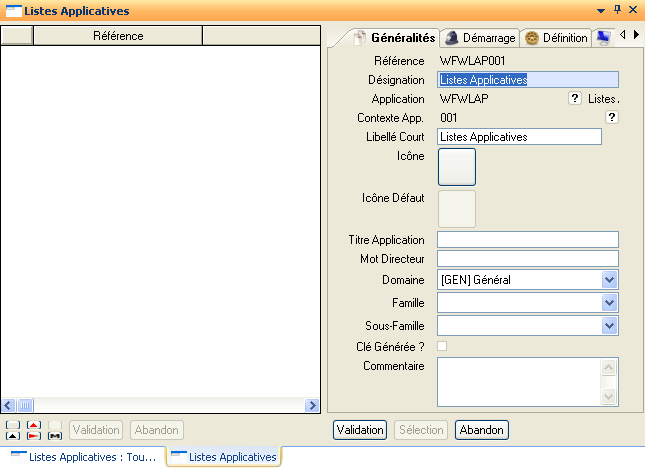This screenshot has width=645, height=469.
Task: Open the Sous-Famille dropdown list
Action: 609,325
